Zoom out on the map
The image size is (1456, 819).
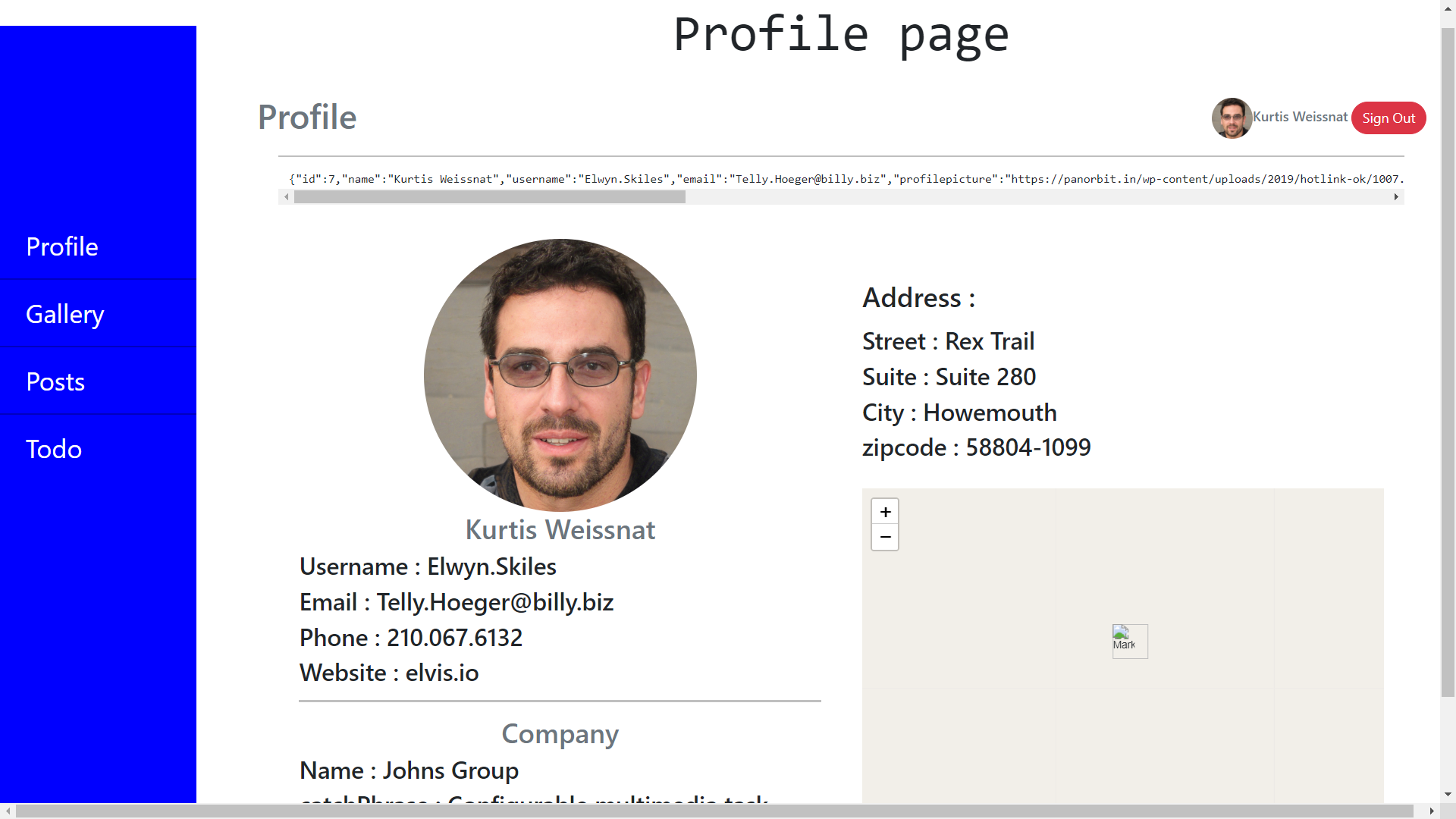tap(884, 536)
